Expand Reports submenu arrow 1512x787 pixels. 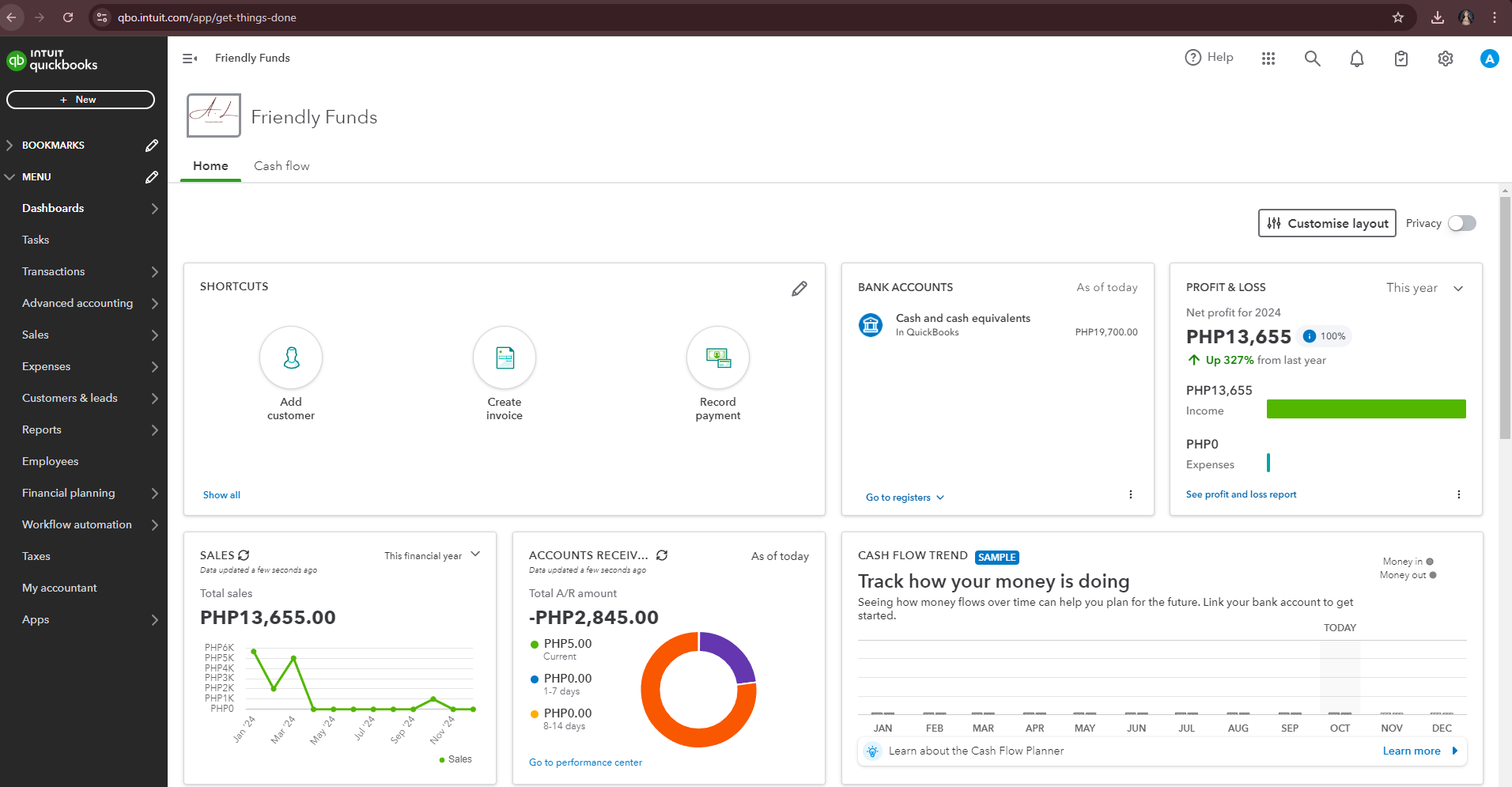155,430
